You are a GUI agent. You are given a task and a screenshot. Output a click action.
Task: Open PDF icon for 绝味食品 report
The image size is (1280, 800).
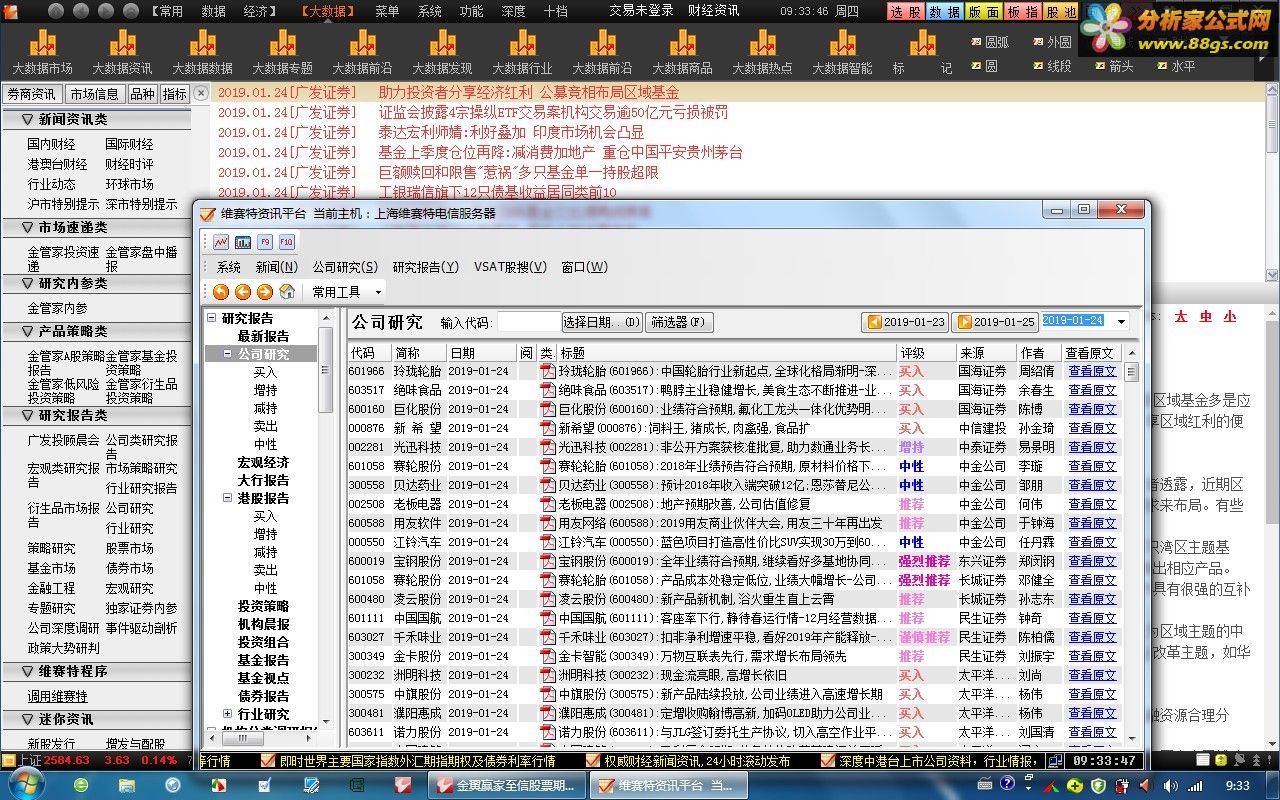point(547,390)
